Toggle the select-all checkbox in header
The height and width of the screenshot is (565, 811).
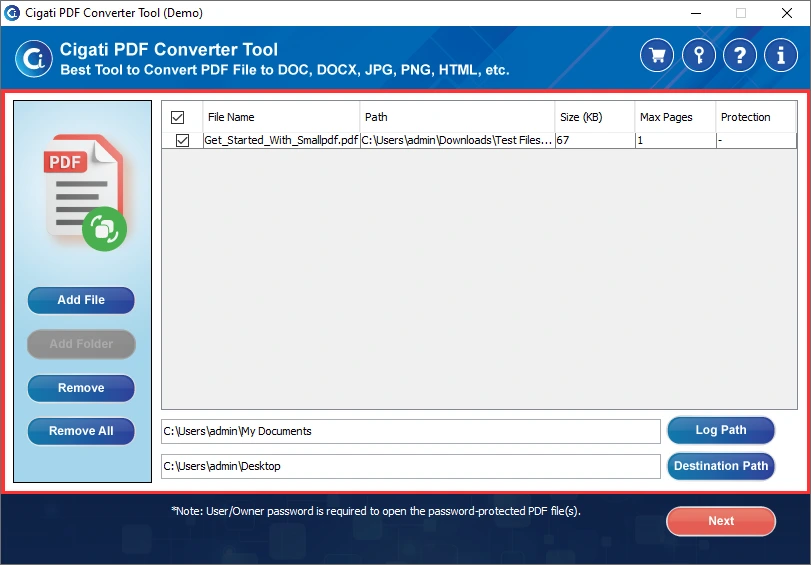pyautogui.click(x=177, y=117)
